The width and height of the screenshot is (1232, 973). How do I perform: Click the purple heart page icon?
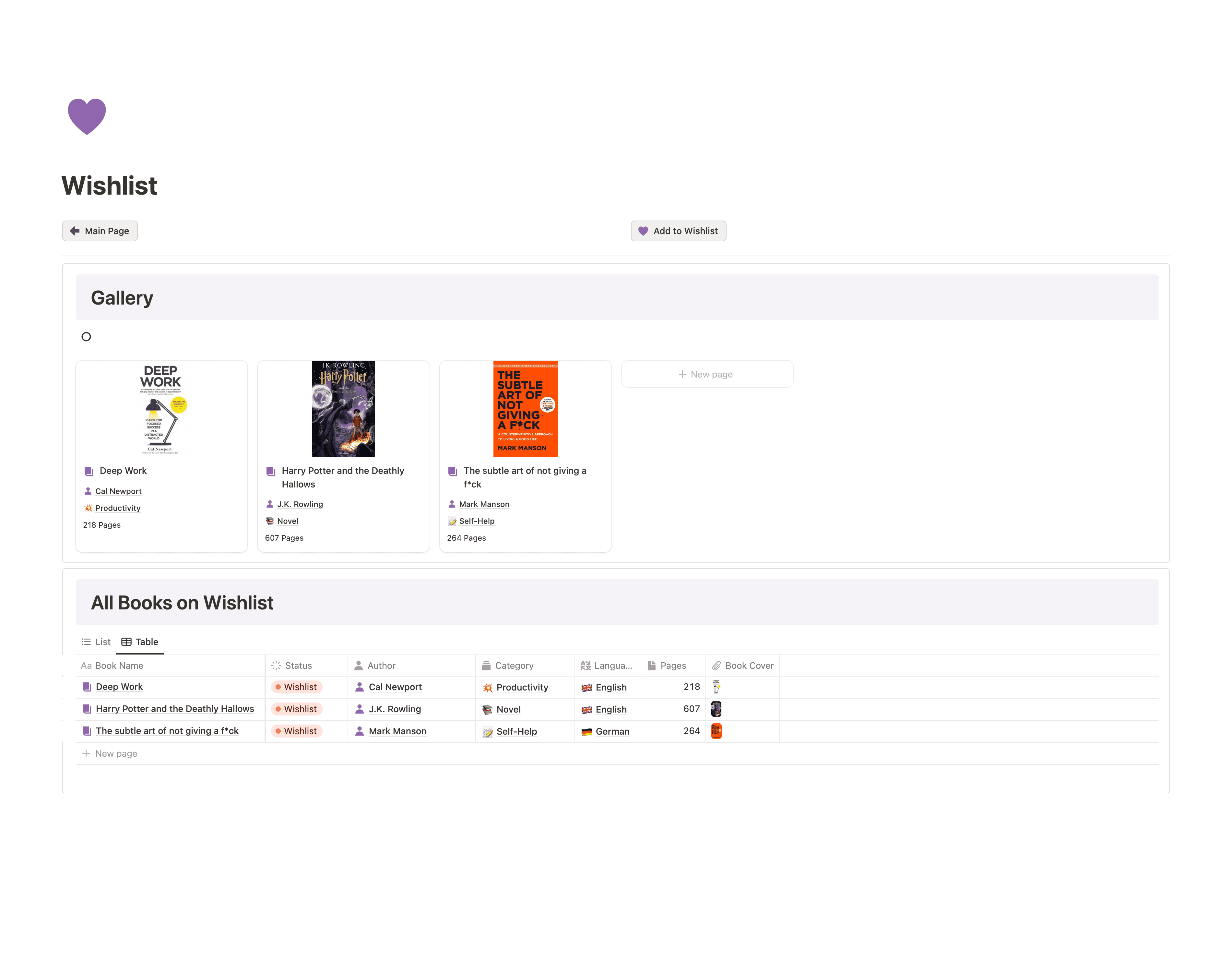coord(87,116)
